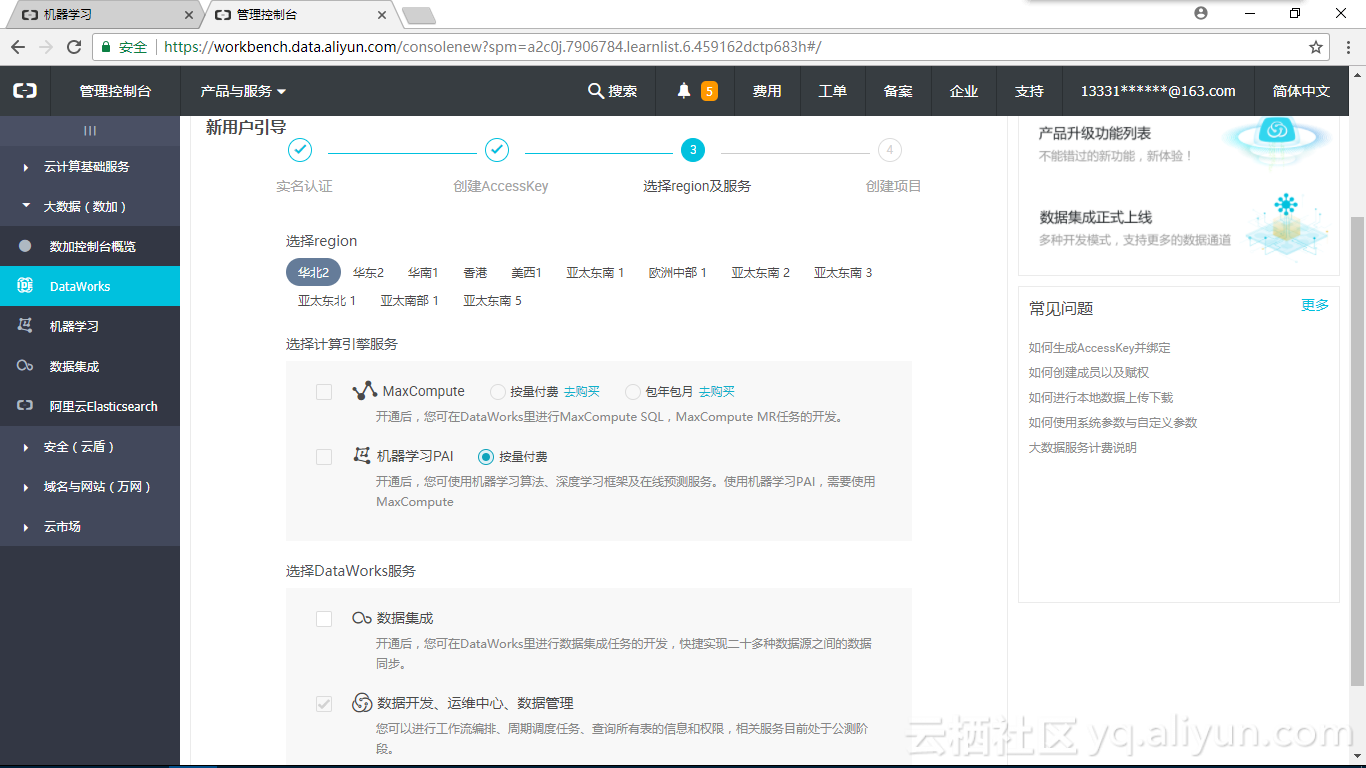Open the Chrome menu three-dot icon
This screenshot has width=1366, height=768.
(x=1348, y=47)
